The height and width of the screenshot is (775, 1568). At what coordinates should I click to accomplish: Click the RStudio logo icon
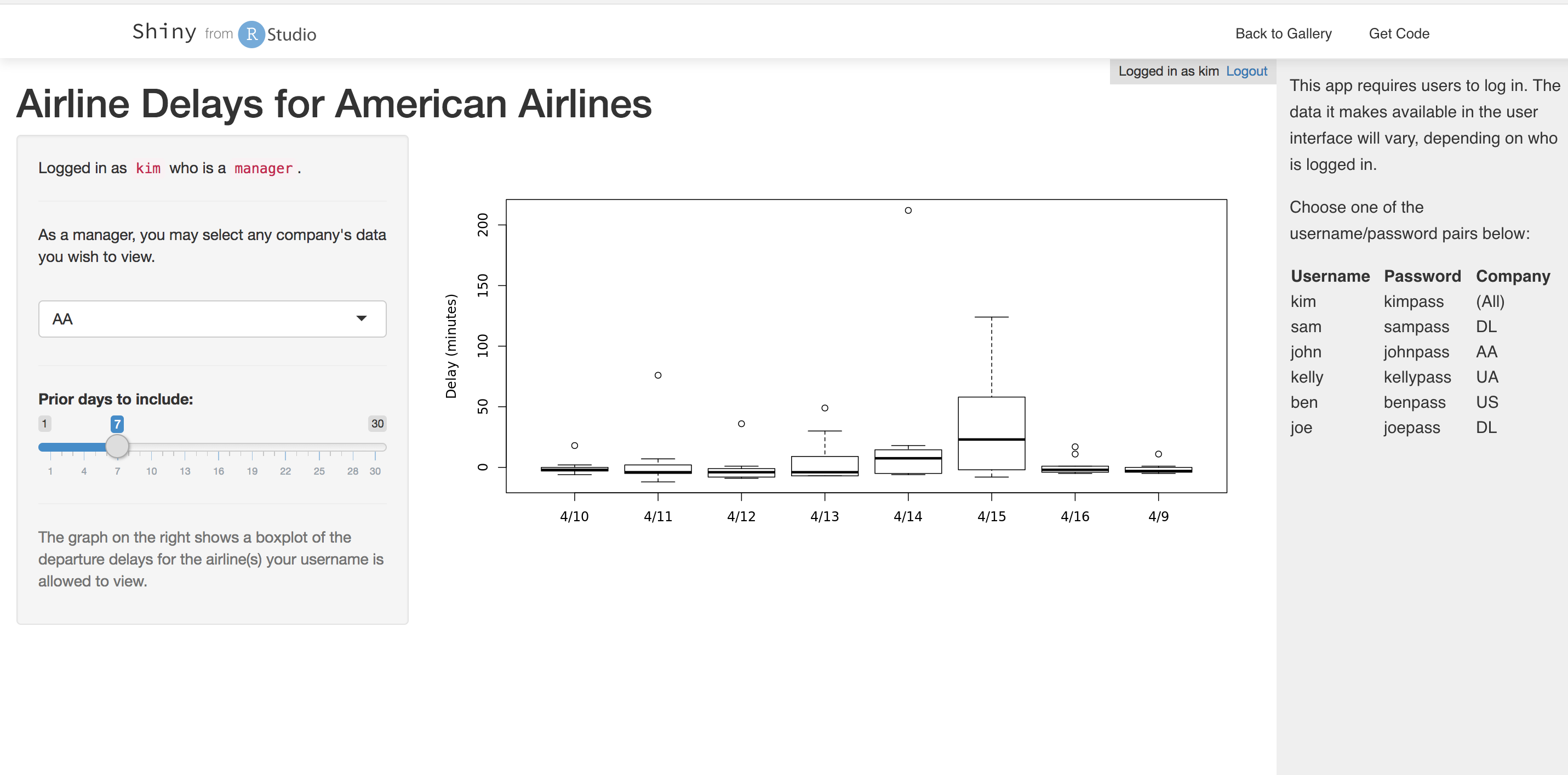pyautogui.click(x=251, y=34)
